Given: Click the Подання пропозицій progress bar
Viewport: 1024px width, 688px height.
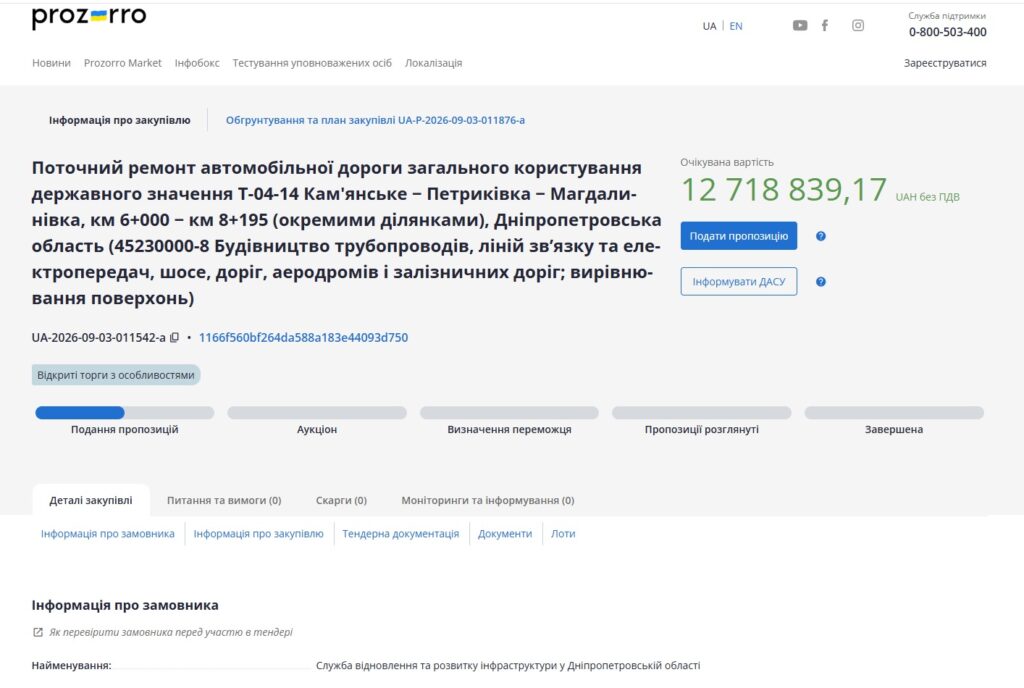Looking at the screenshot, I should coord(125,413).
